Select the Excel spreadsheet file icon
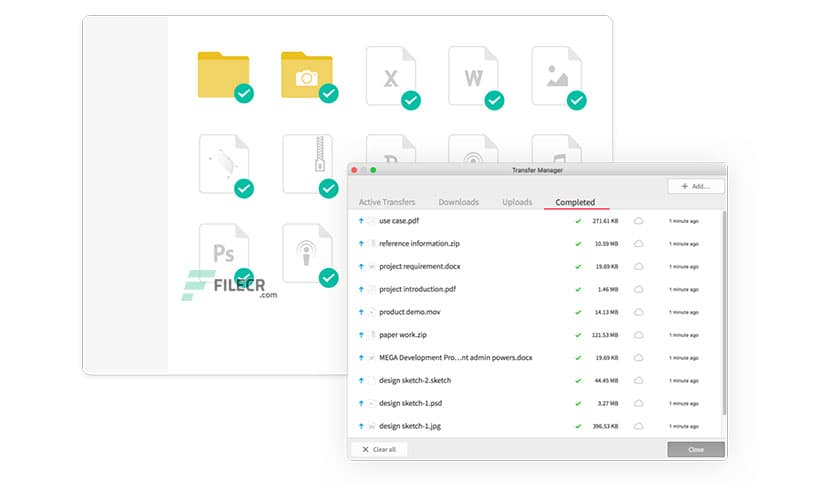The width and height of the screenshot is (836, 484). 391,76
